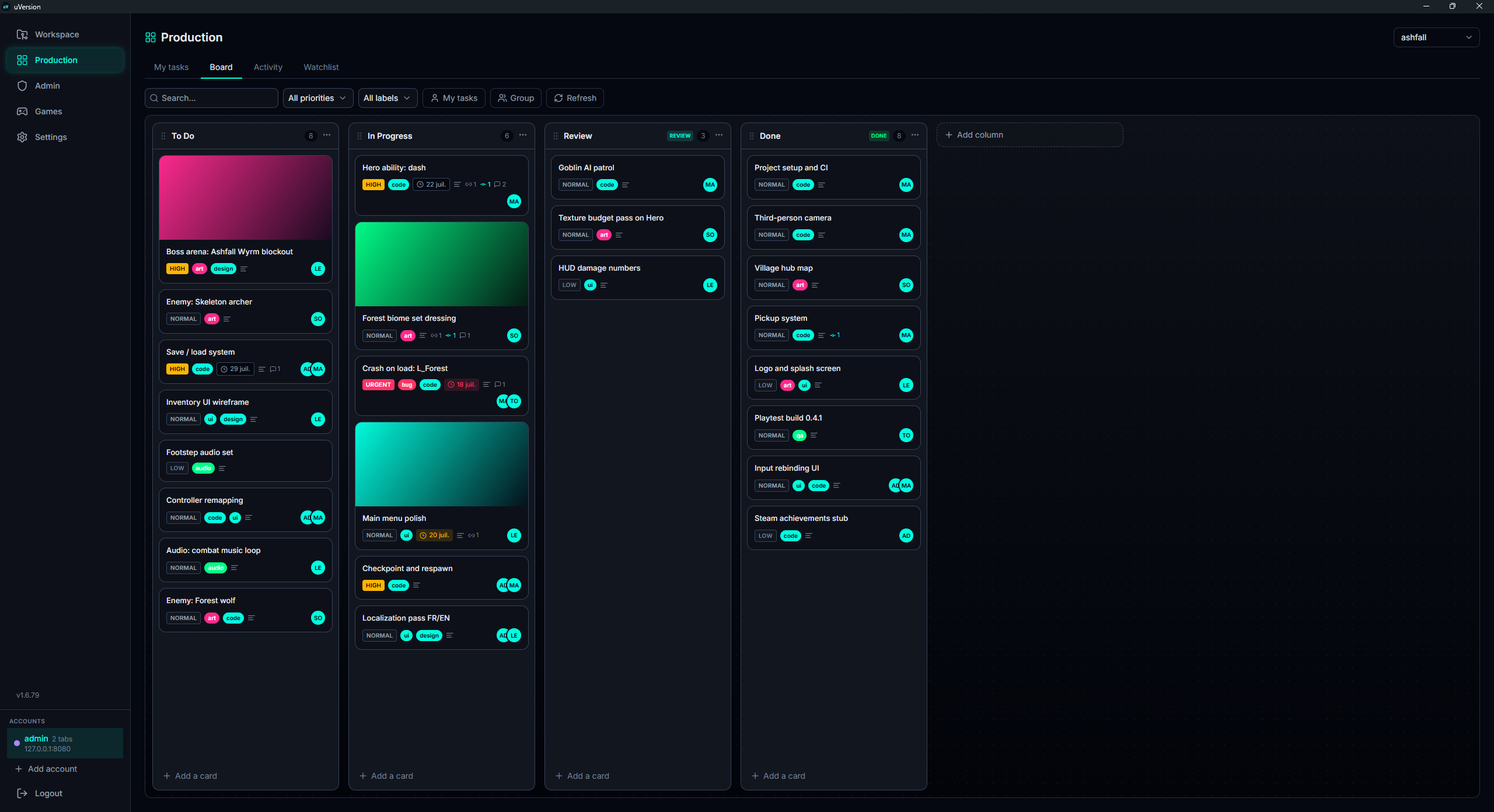Image resolution: width=1494 pixels, height=812 pixels.
Task: Click the Refresh button
Action: click(x=575, y=98)
